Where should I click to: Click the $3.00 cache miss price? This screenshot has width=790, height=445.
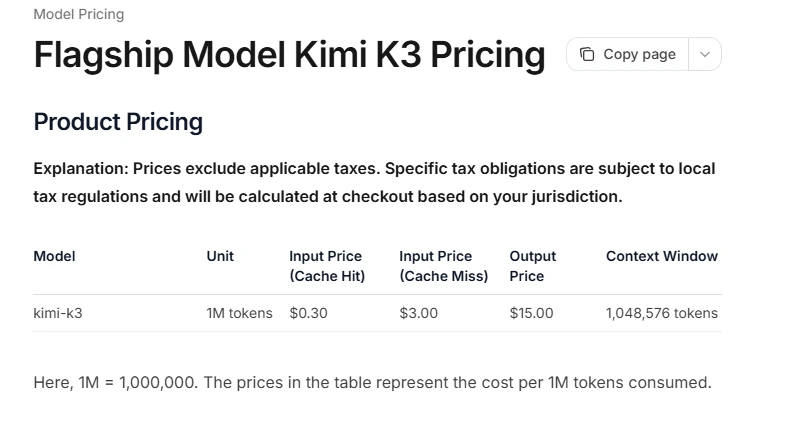click(x=419, y=313)
